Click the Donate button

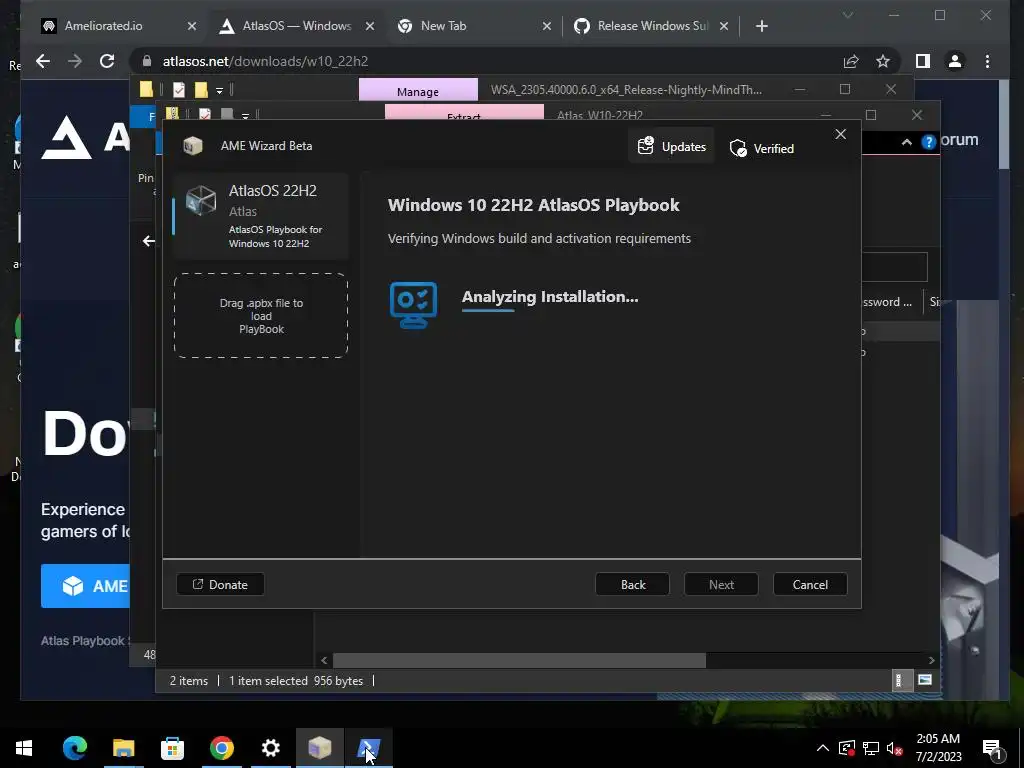220,584
